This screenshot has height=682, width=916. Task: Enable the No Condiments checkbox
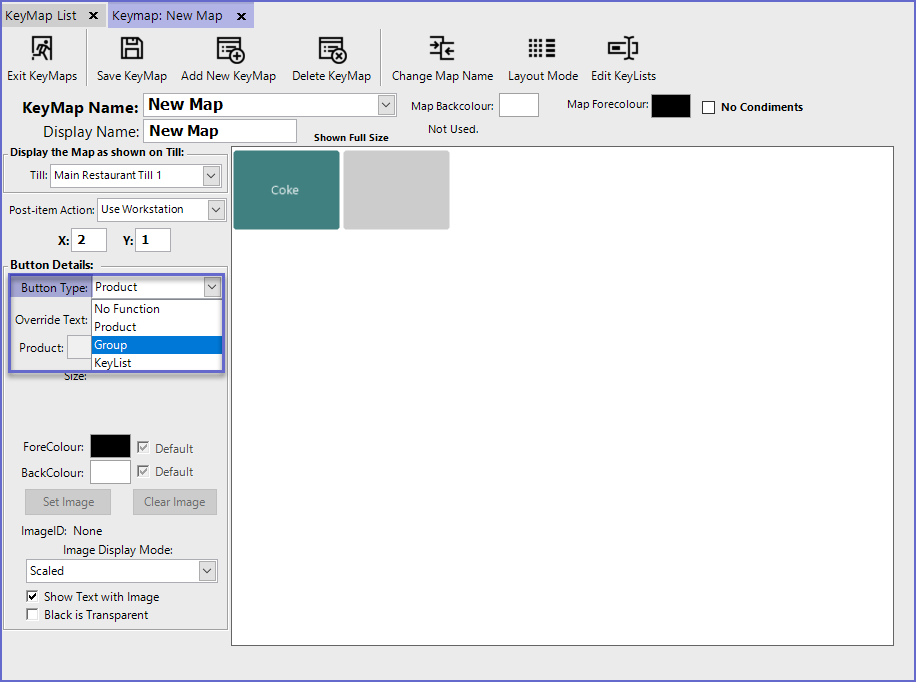pos(709,108)
